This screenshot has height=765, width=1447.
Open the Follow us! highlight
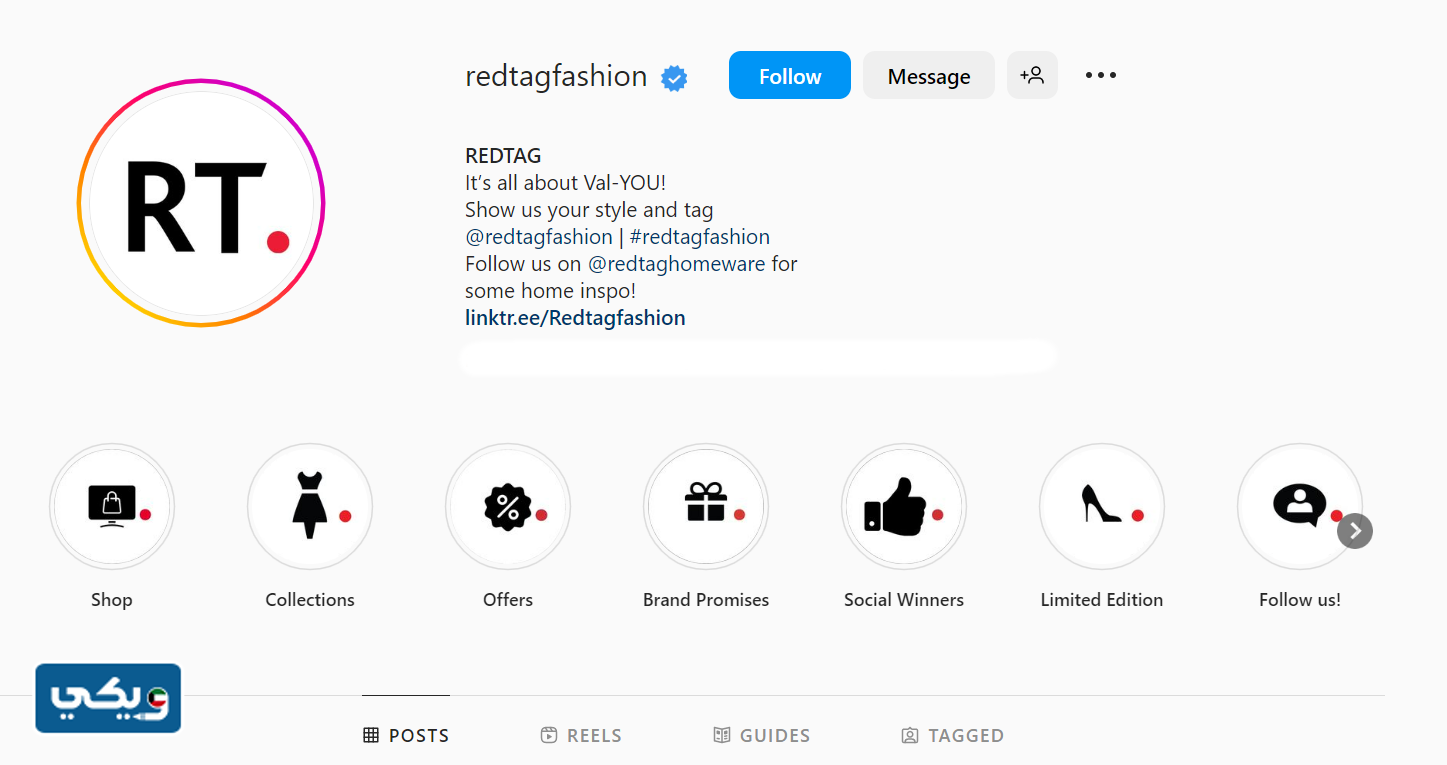pos(1299,507)
